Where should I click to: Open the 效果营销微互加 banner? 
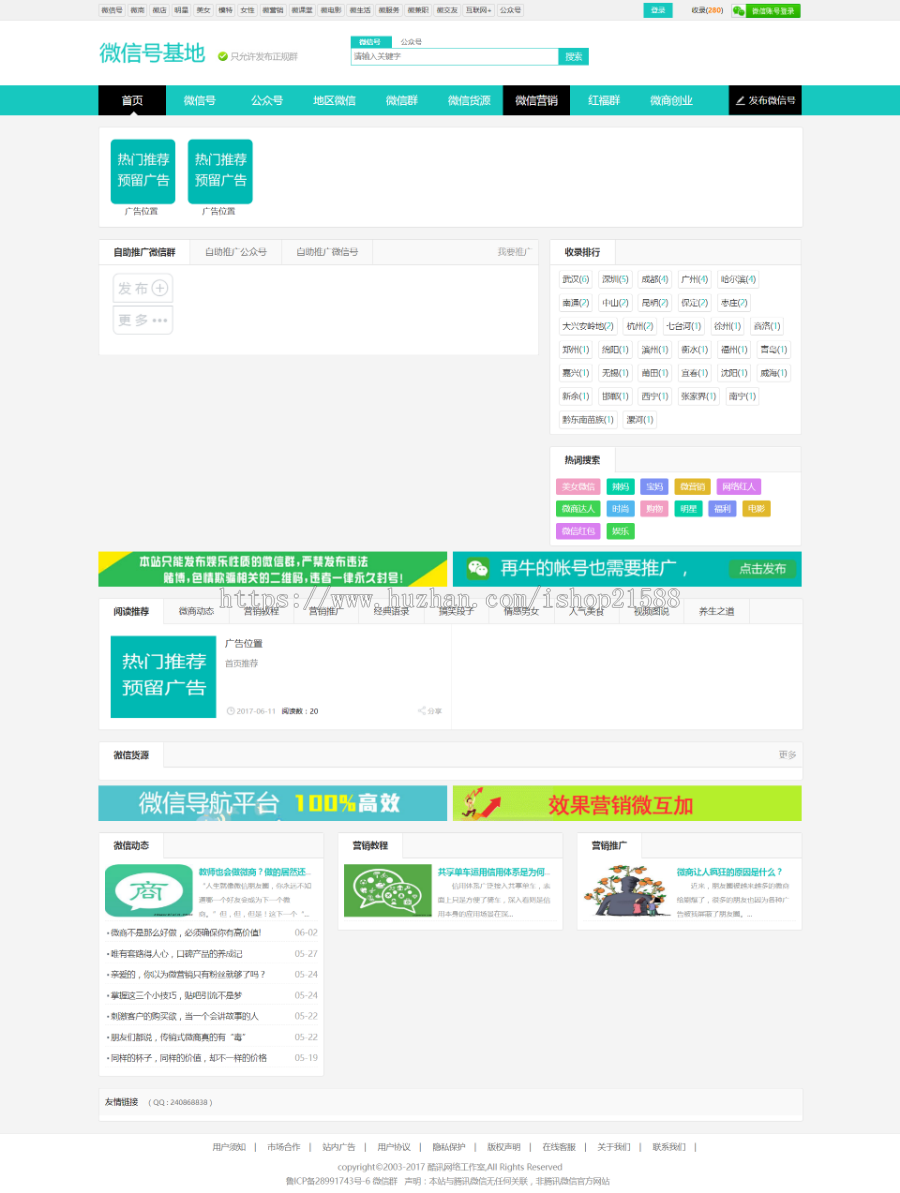pyautogui.click(x=627, y=803)
